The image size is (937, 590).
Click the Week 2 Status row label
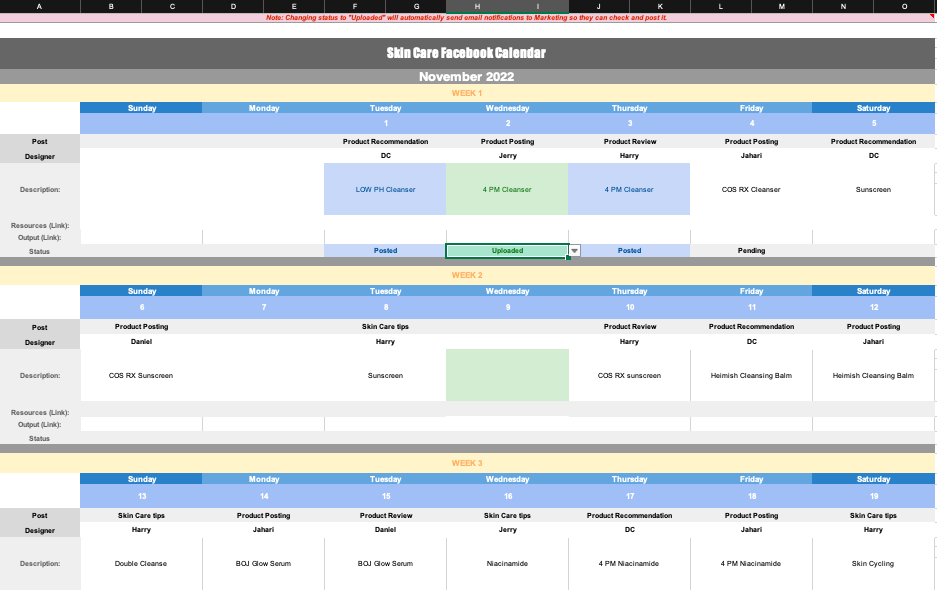click(39, 439)
